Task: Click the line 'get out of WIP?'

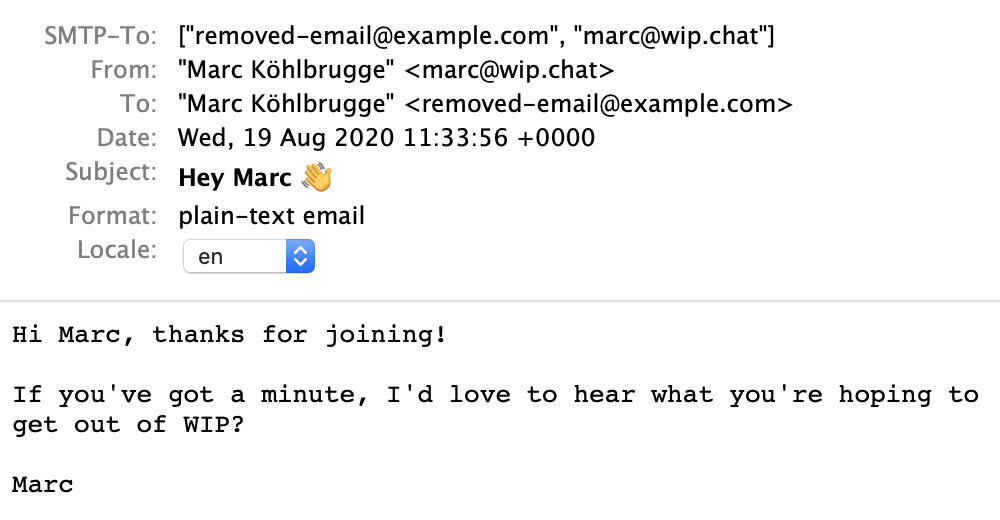Action: click(x=128, y=425)
